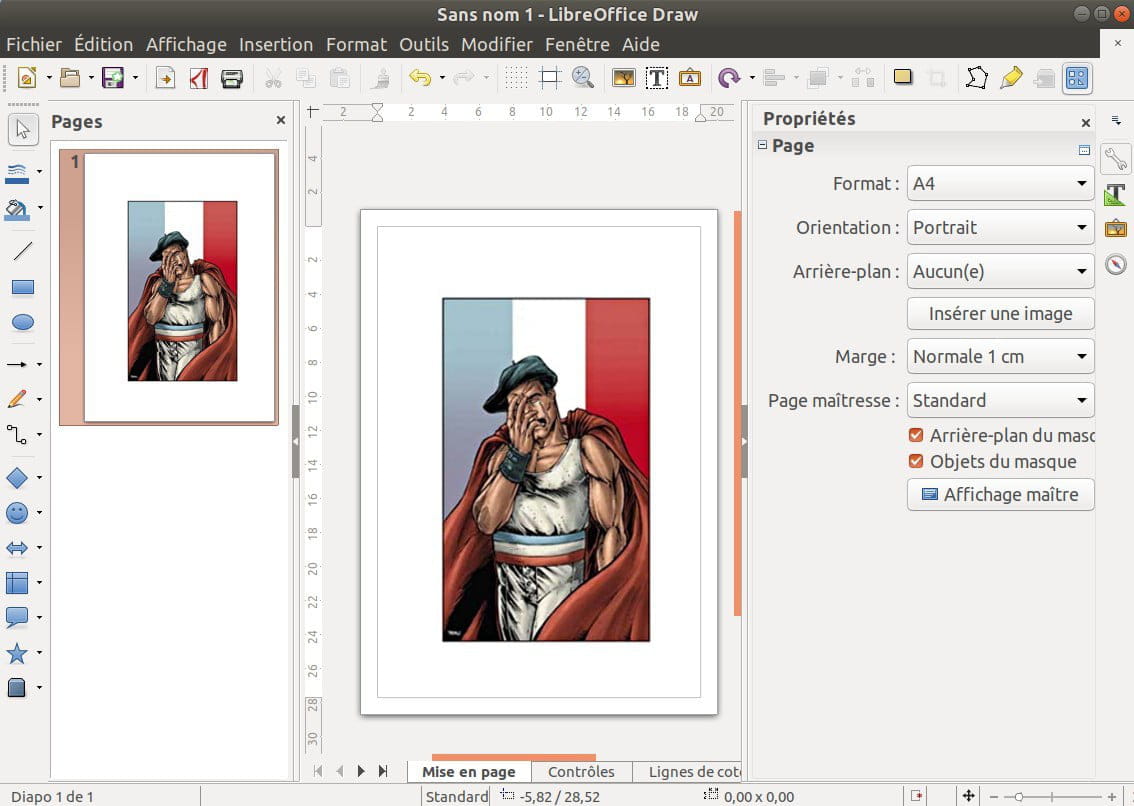
Task: Select page 1 thumbnail in Pages panel
Action: click(x=169, y=287)
